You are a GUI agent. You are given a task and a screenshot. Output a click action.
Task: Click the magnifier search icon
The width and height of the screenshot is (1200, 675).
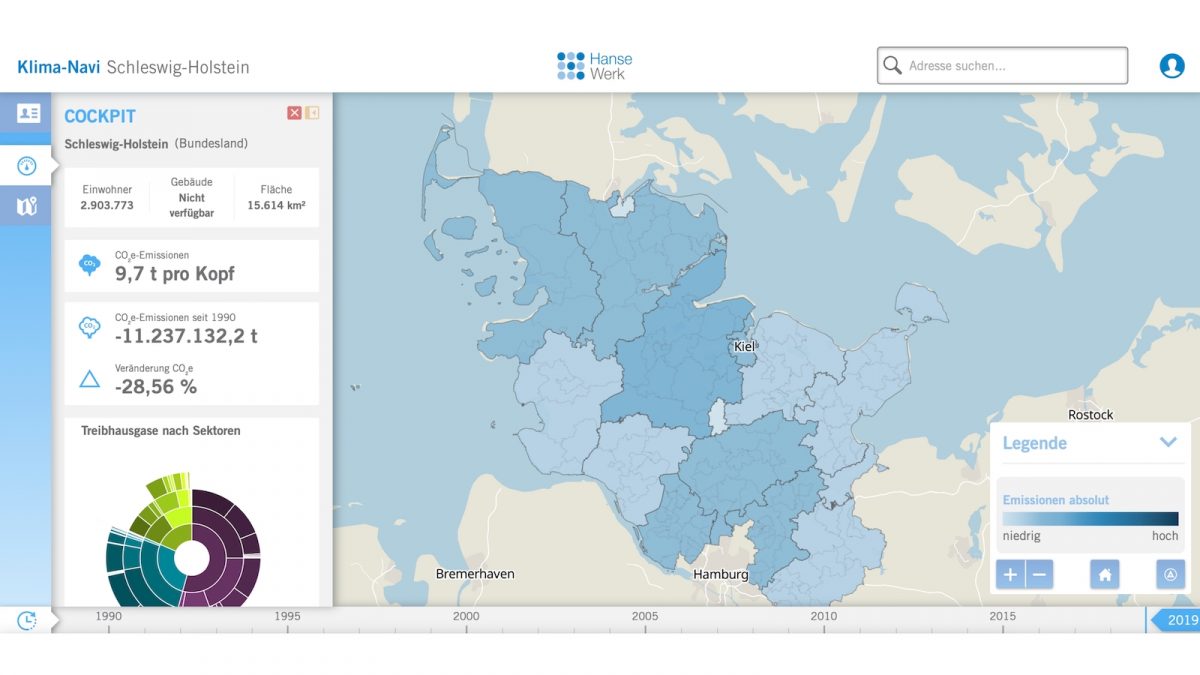(x=892, y=66)
